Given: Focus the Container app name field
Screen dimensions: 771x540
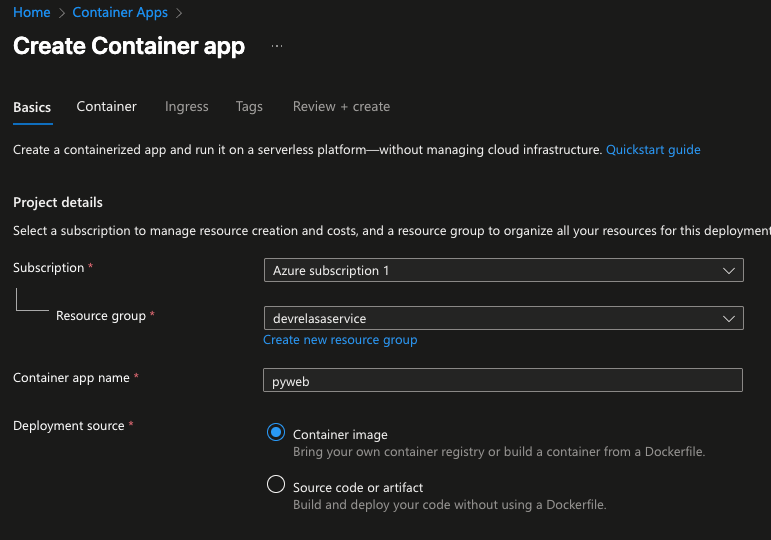Looking at the screenshot, I should (x=503, y=380).
